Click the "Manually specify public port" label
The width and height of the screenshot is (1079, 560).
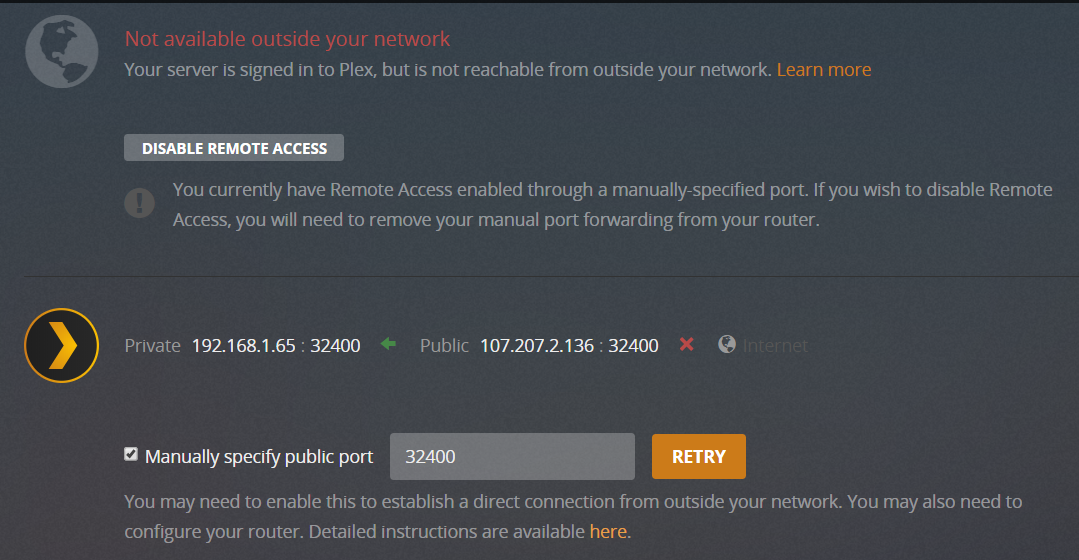point(259,457)
